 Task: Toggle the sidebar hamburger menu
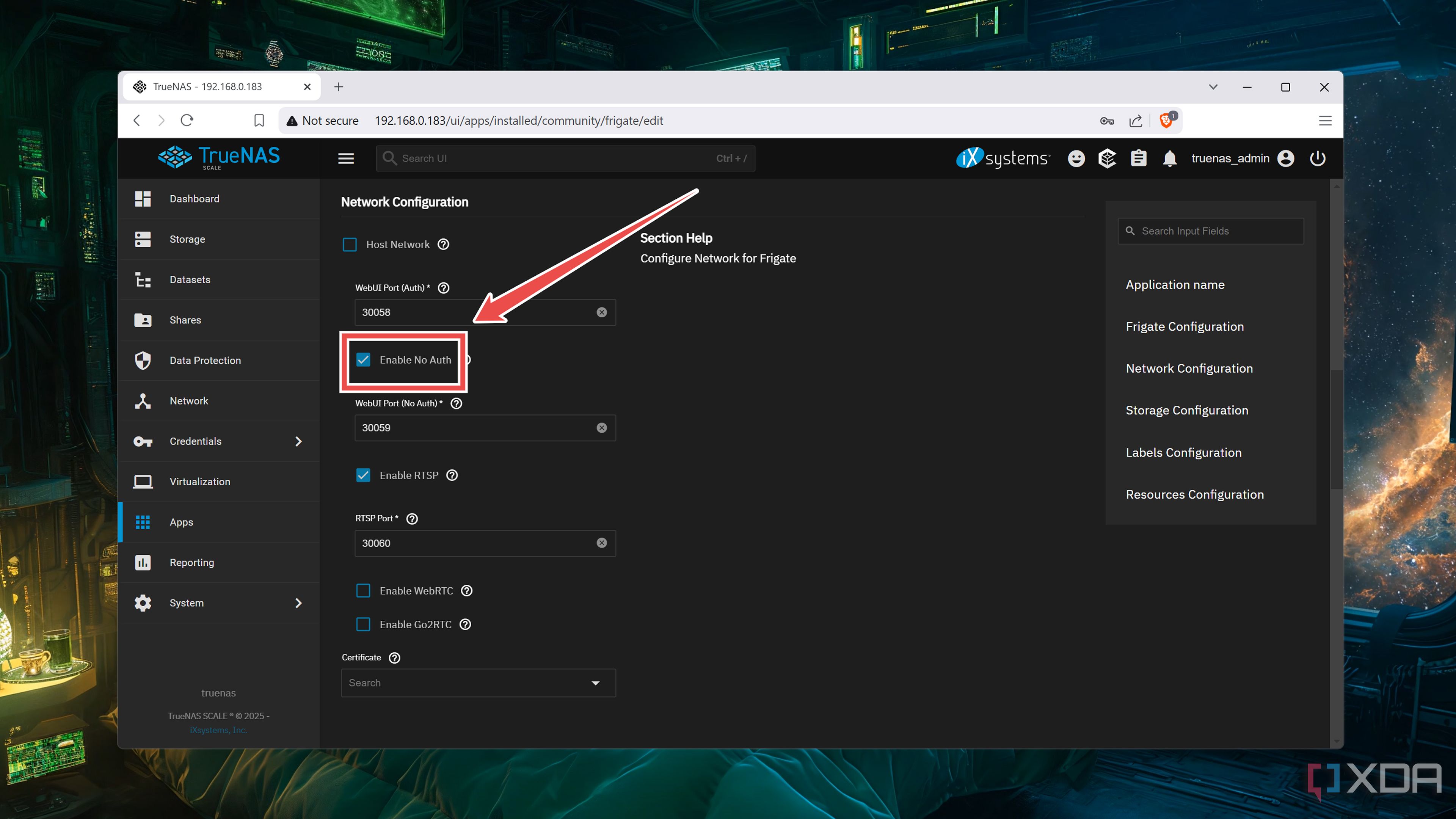[x=346, y=158]
